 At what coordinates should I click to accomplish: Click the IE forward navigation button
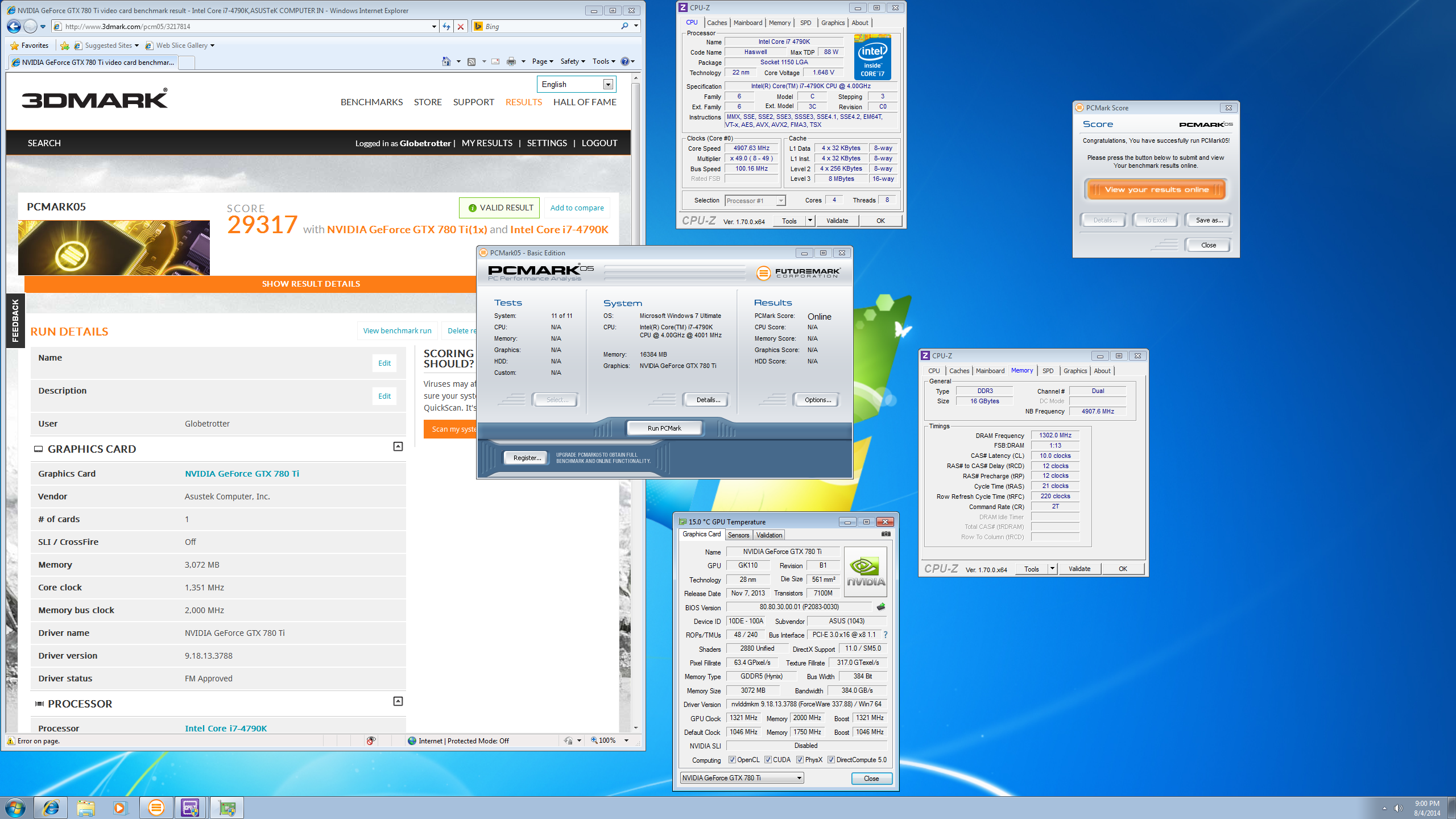point(30,26)
